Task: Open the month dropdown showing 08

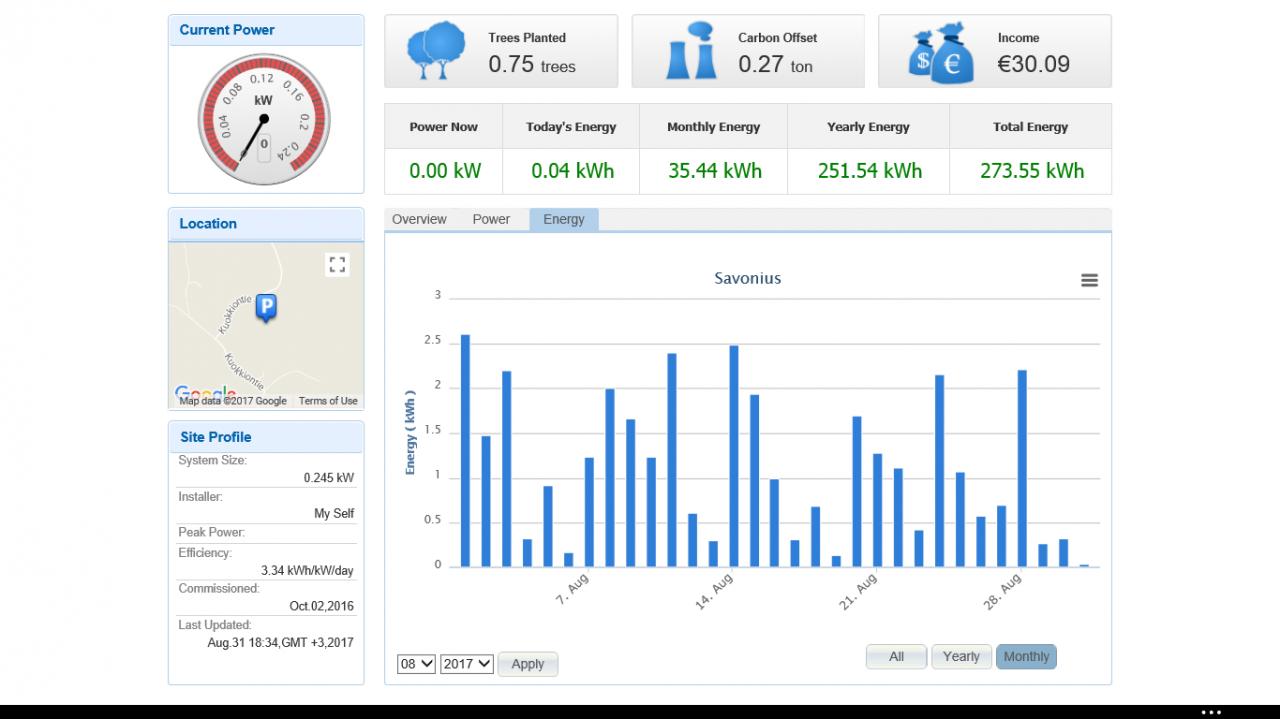Action: (x=416, y=663)
